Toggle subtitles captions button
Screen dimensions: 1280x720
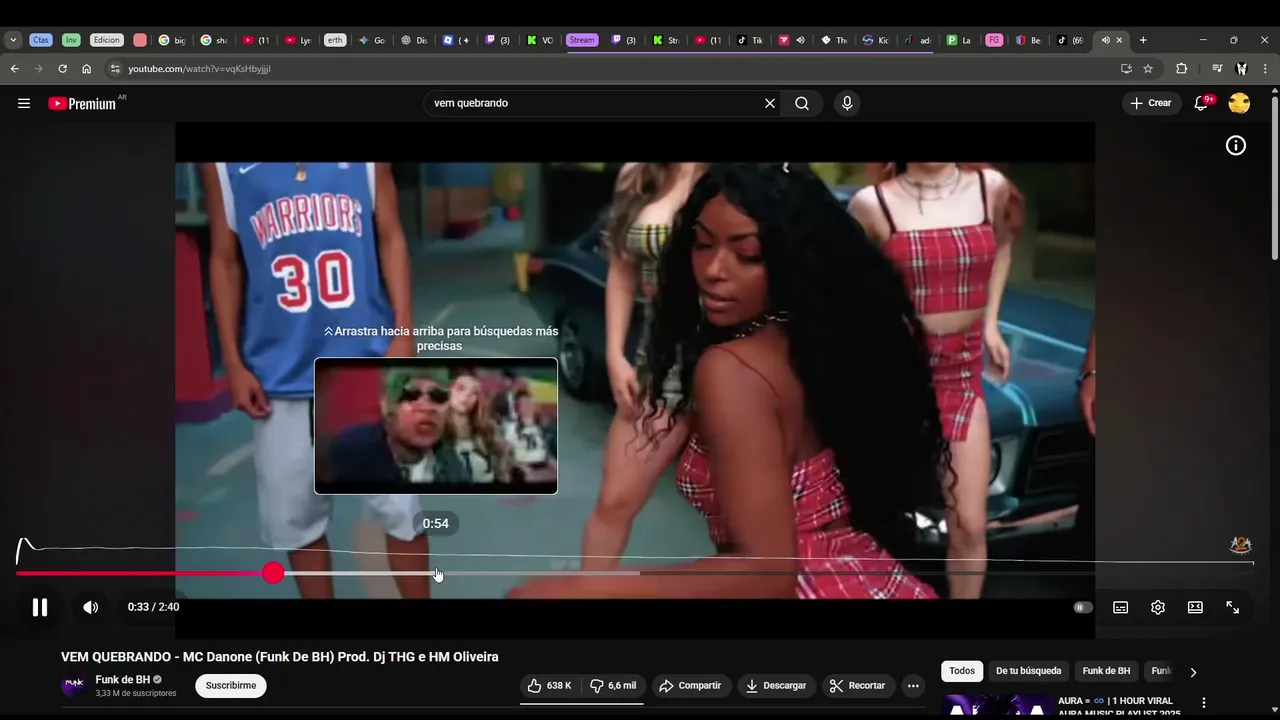[1121, 607]
